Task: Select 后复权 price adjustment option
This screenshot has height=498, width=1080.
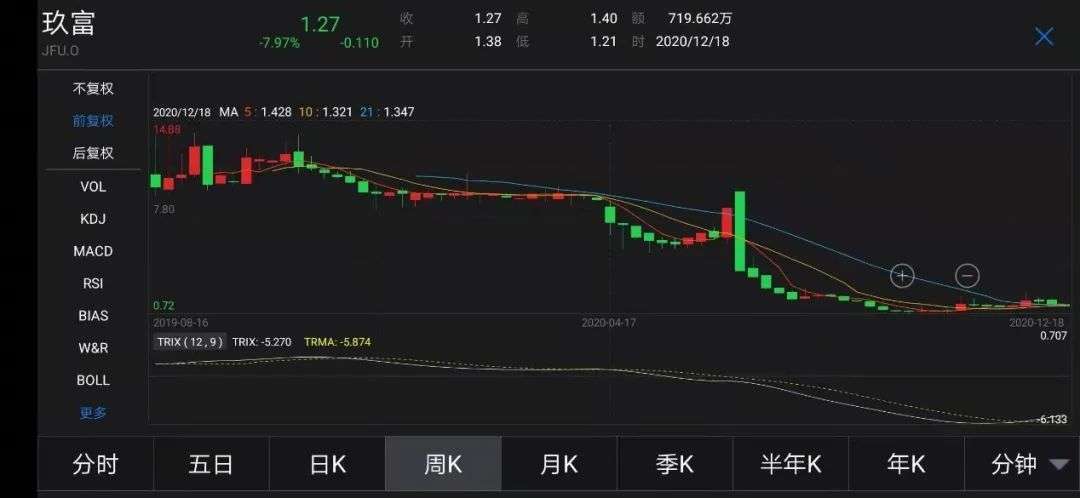Action: [93, 153]
